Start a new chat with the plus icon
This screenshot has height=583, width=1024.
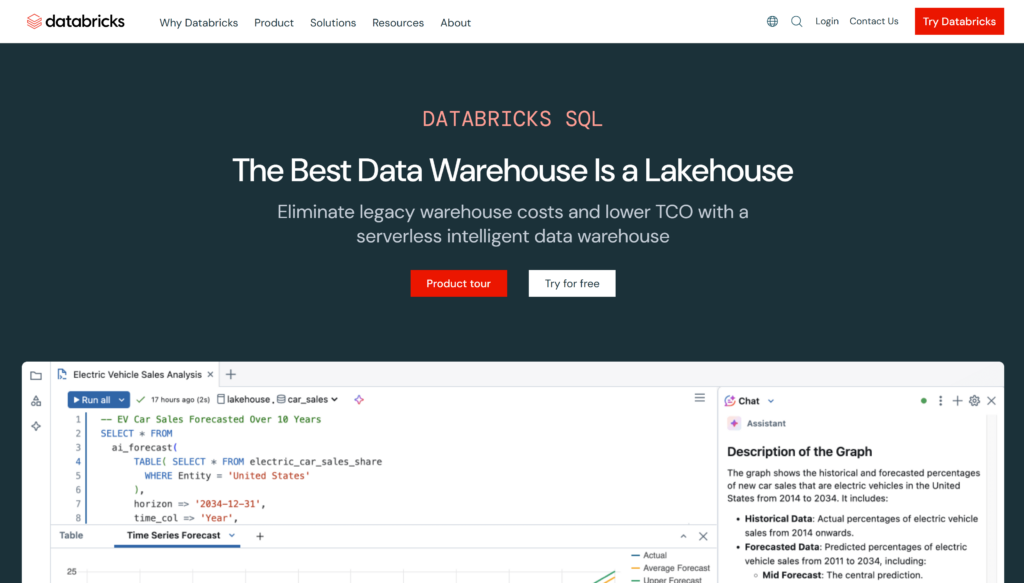tap(956, 400)
